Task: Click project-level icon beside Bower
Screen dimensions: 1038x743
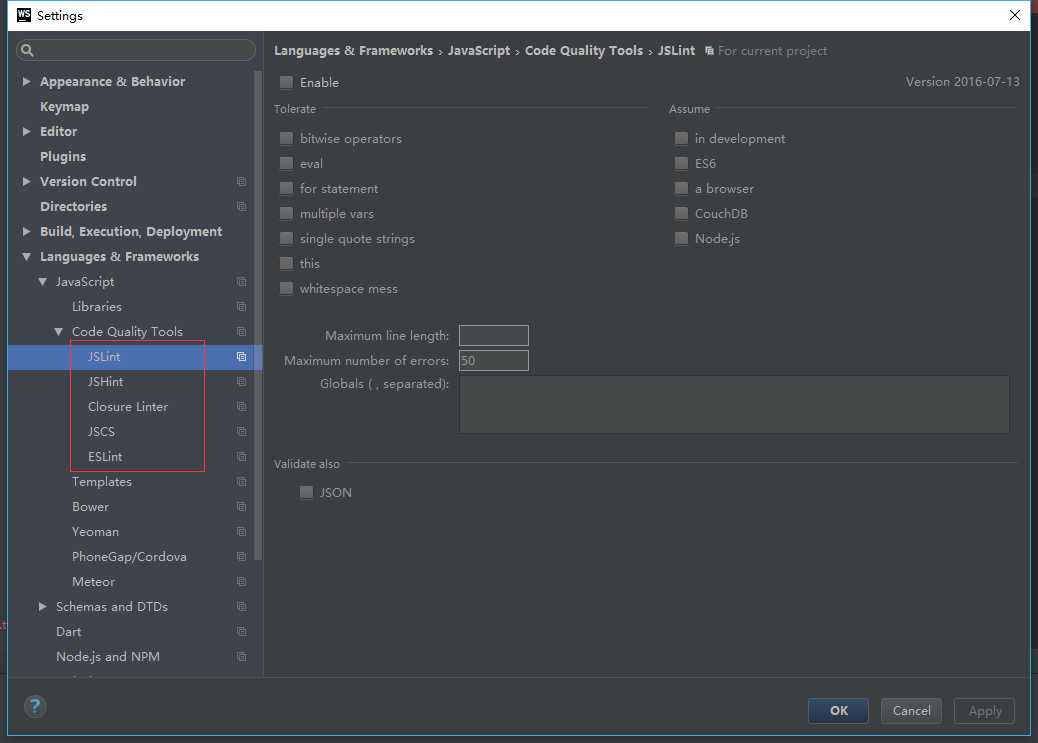Action: click(x=242, y=507)
